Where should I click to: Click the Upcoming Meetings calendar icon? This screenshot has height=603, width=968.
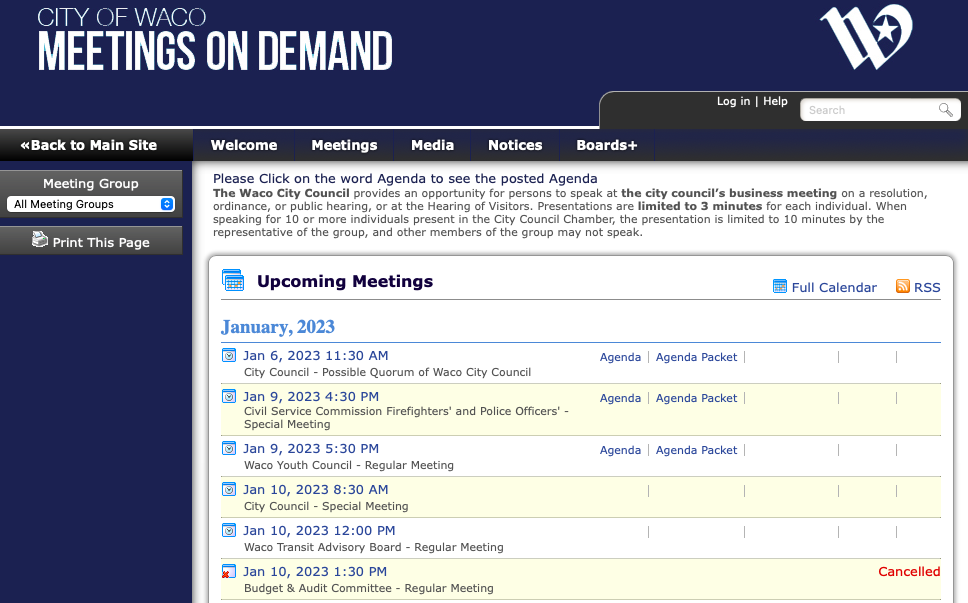[233, 280]
